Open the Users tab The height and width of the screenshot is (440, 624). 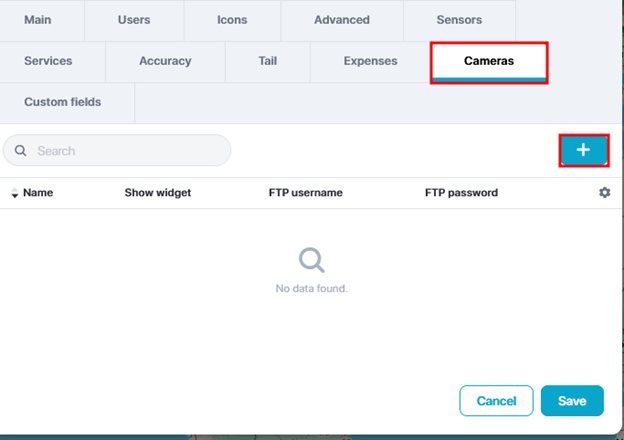tap(134, 20)
